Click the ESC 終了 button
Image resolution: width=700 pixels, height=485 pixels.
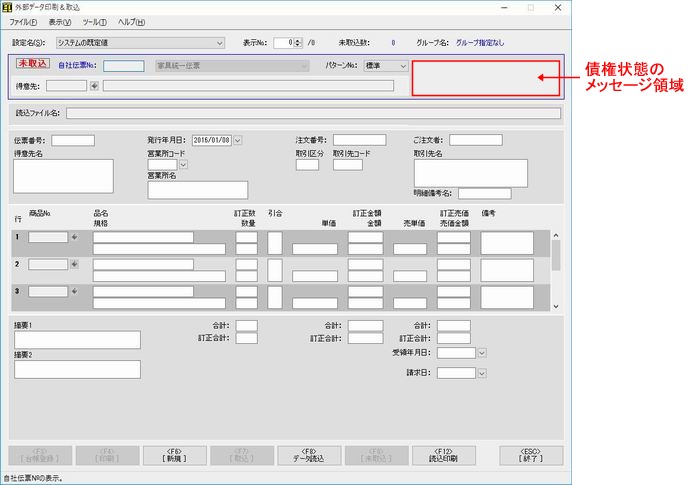click(531, 456)
